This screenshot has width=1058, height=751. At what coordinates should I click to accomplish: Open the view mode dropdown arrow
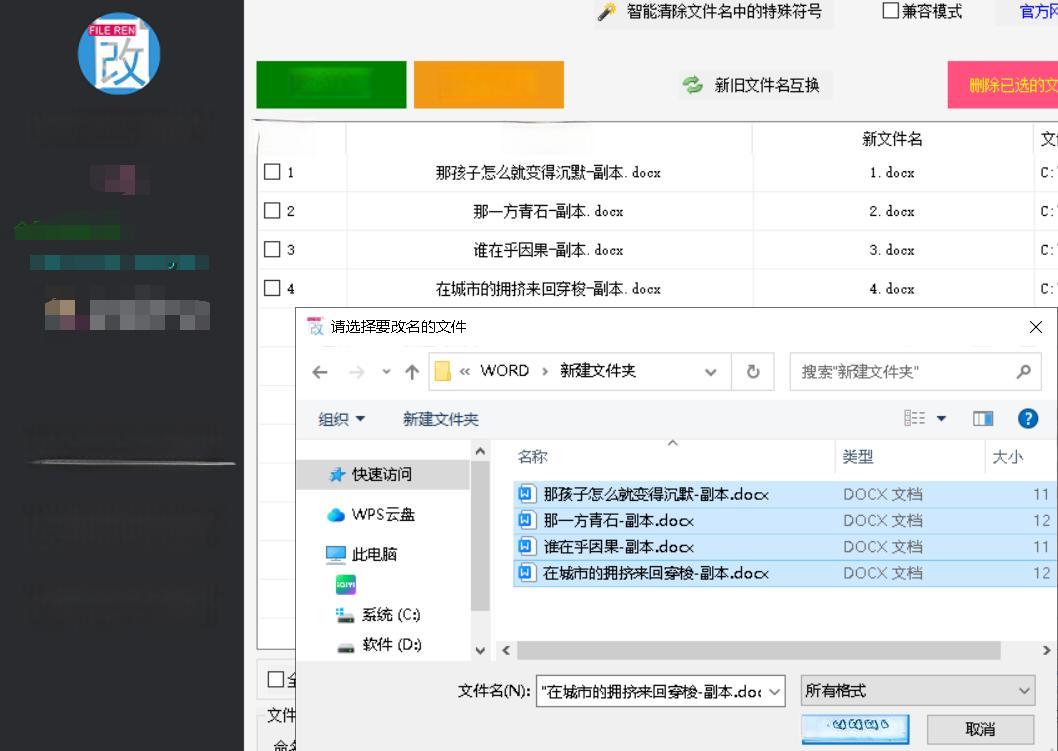click(x=941, y=419)
